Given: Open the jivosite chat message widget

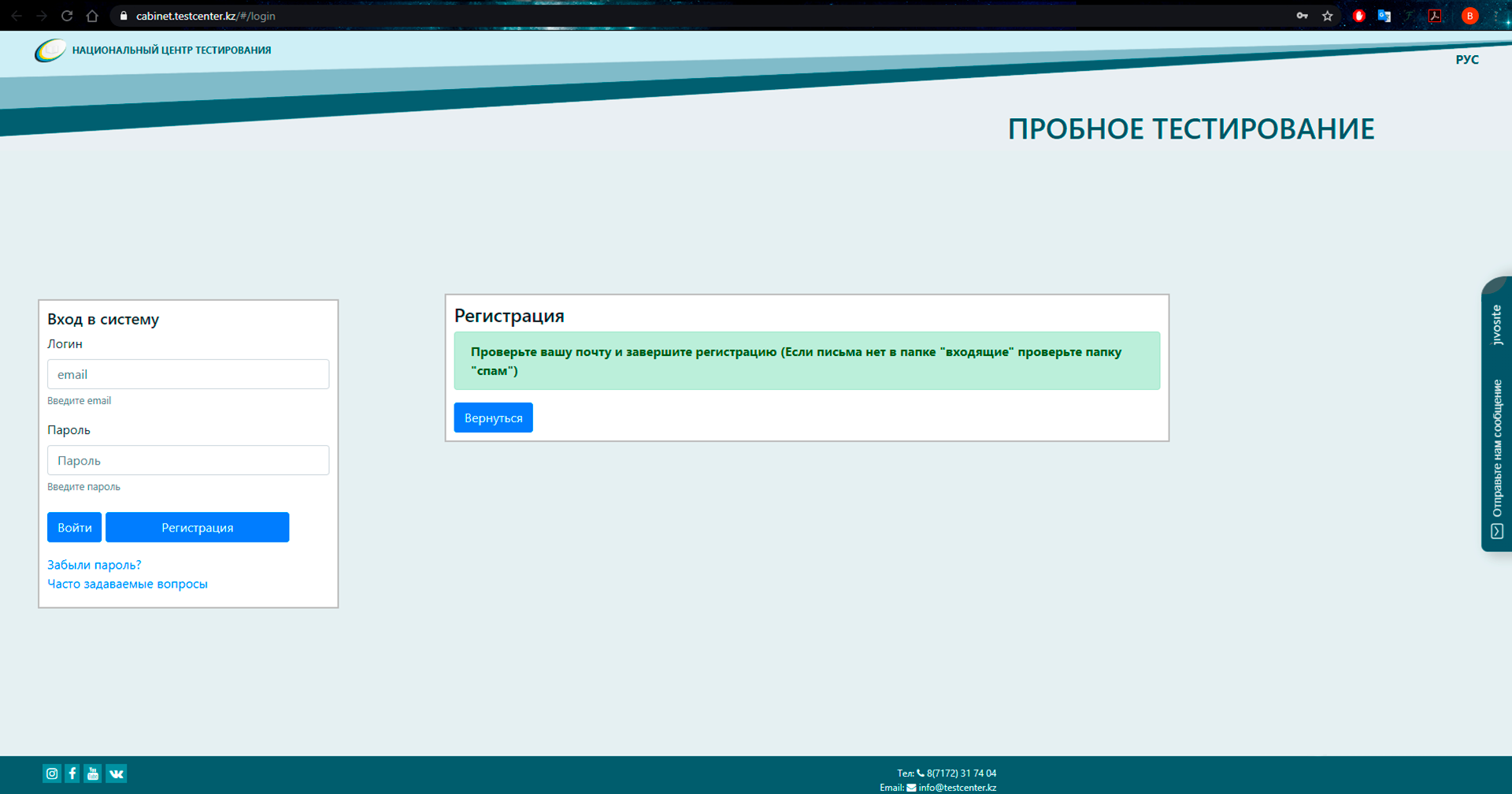Looking at the screenshot, I should pos(1497,414).
